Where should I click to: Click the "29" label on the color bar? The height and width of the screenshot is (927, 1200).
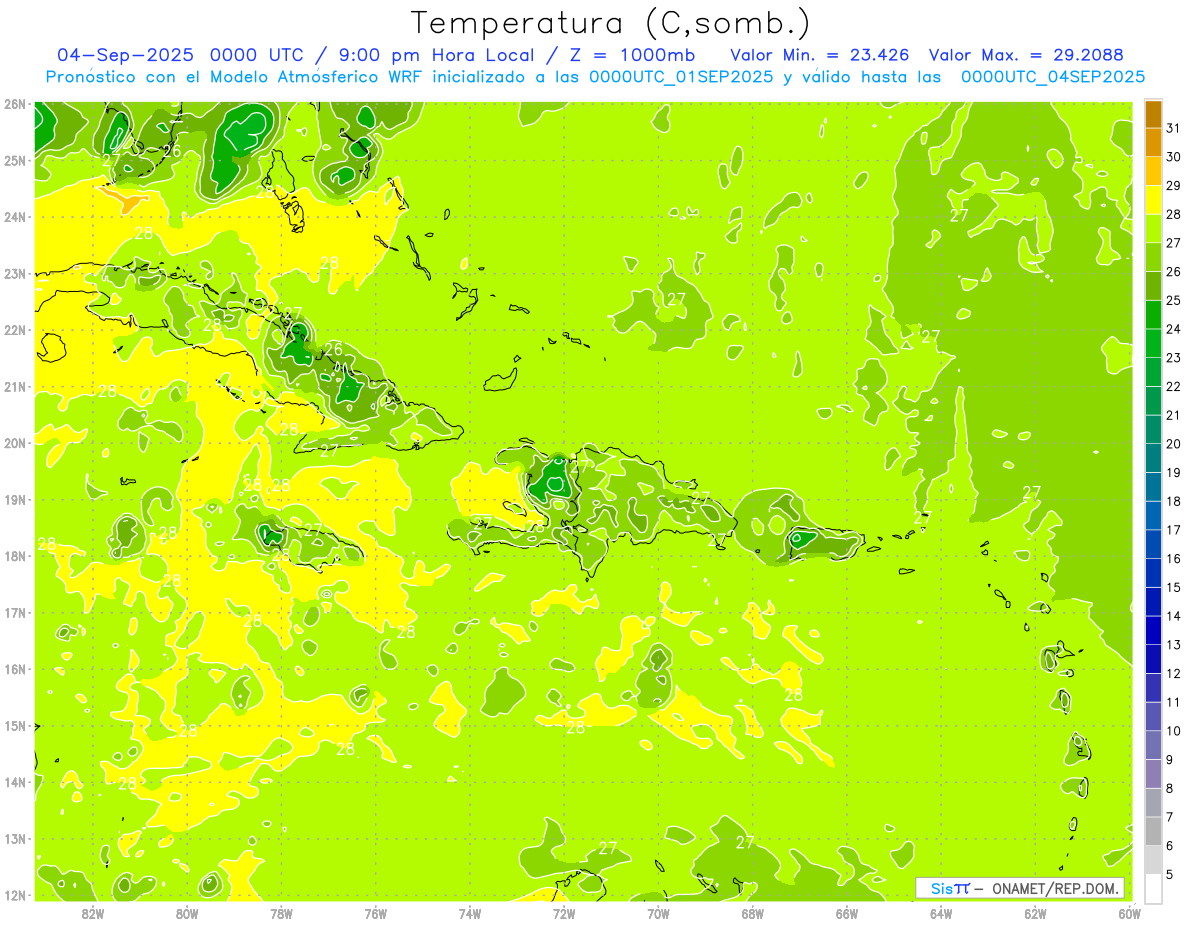tap(1173, 186)
